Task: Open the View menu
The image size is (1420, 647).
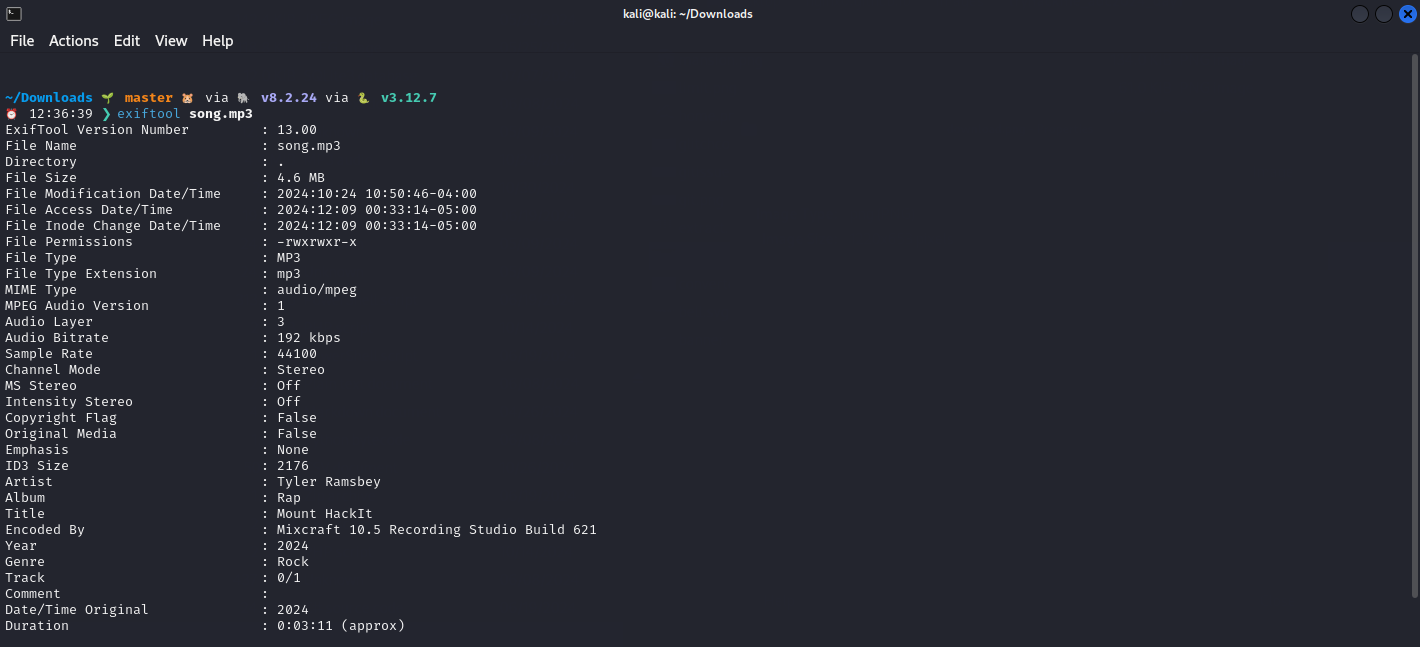Action: coord(171,41)
